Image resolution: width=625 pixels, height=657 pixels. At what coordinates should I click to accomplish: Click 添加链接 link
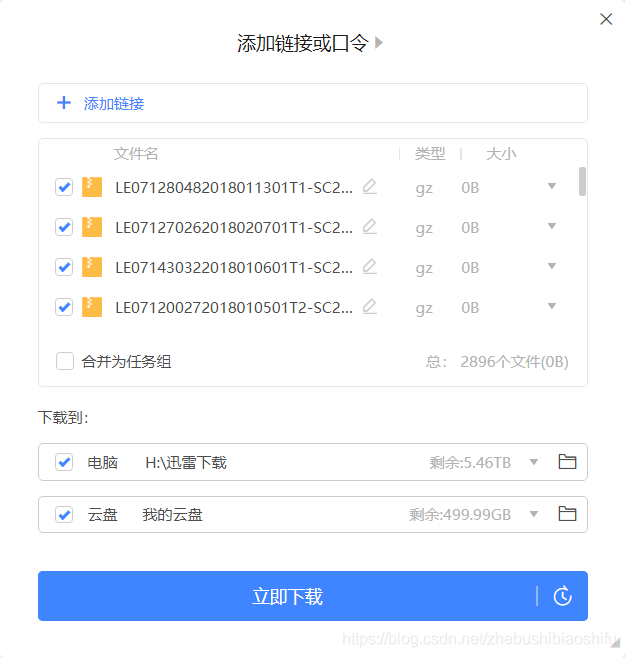pos(114,103)
